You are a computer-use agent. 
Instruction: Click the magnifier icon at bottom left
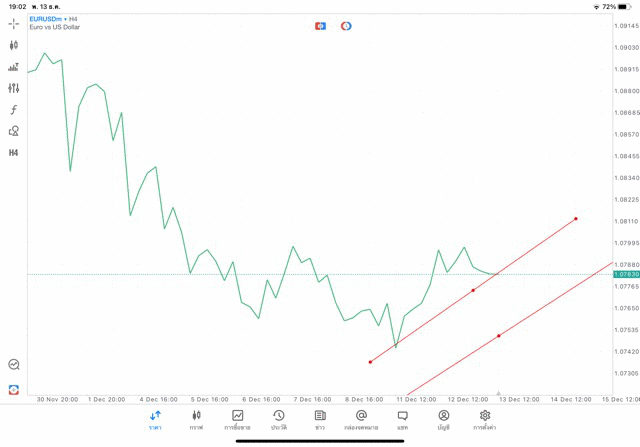14,365
